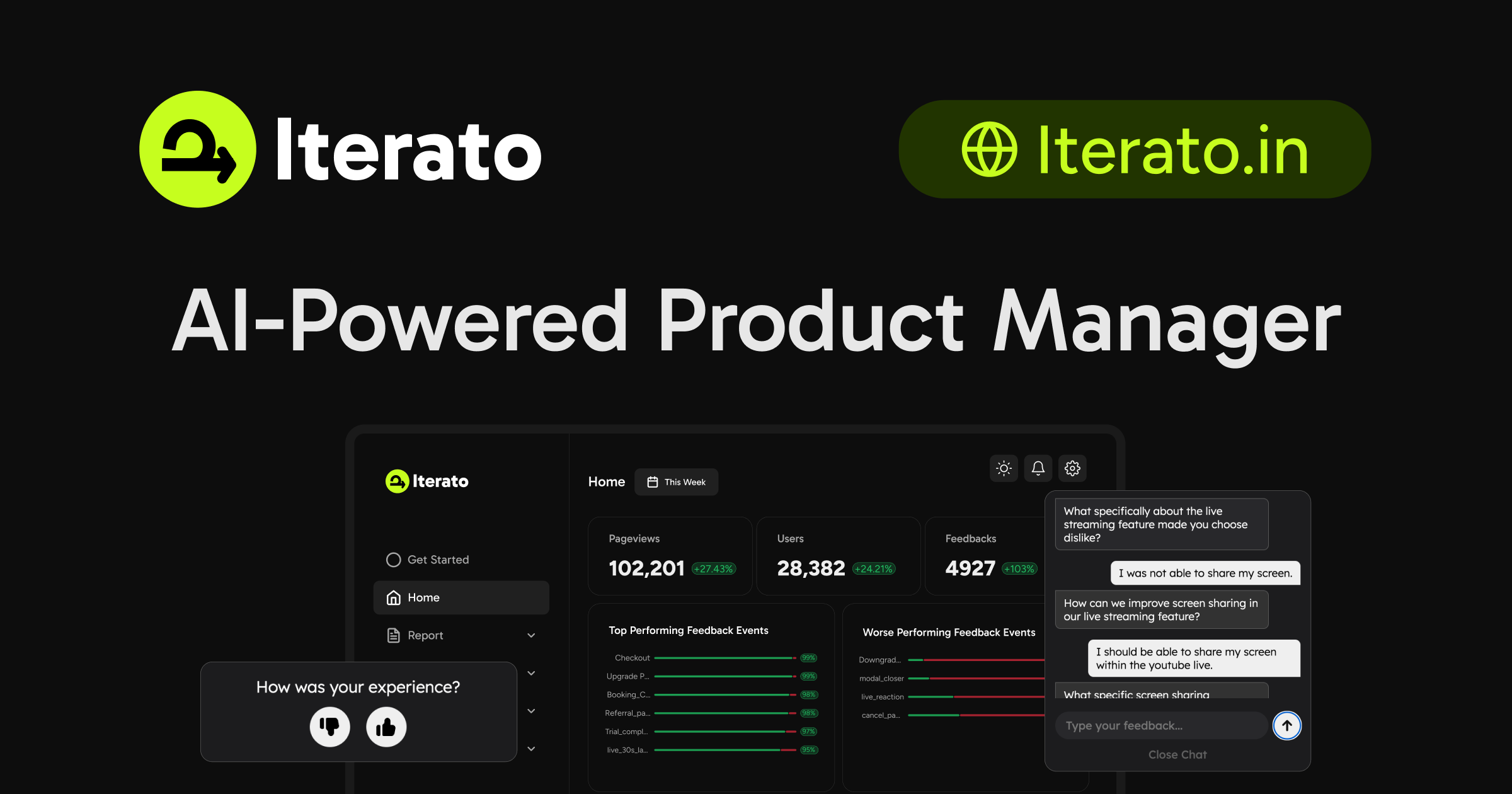The image size is (1512, 794).
Task: Open the Iterato.in website link
Action: tap(1135, 149)
